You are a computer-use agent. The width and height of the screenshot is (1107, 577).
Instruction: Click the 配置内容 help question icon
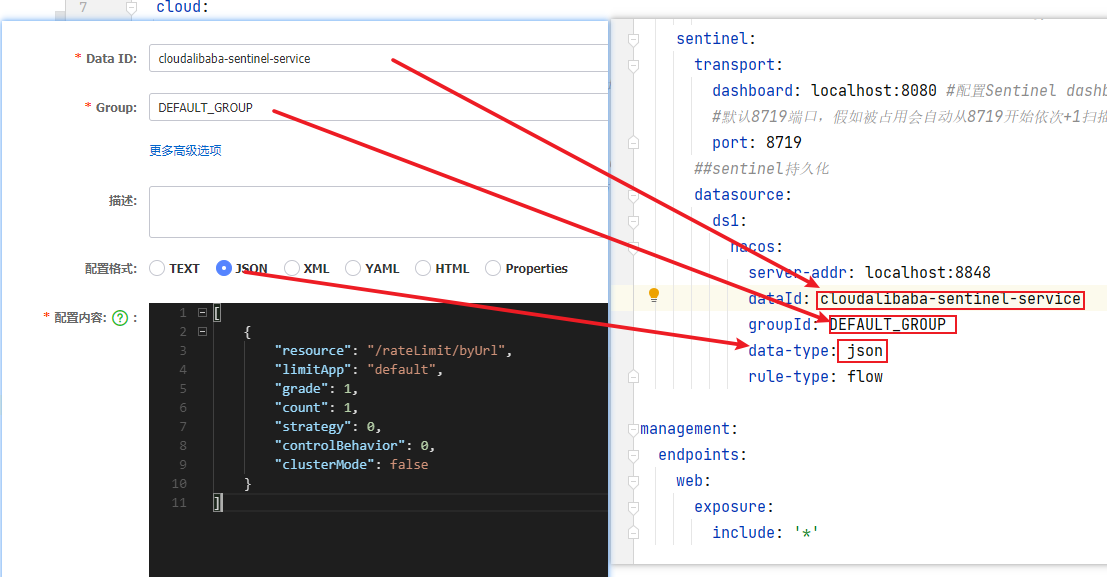click(120, 318)
